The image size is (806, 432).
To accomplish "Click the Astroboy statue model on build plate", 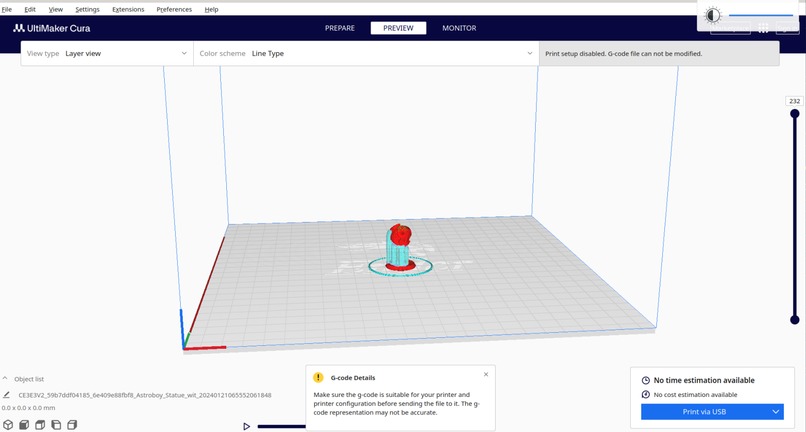I will coord(399,248).
